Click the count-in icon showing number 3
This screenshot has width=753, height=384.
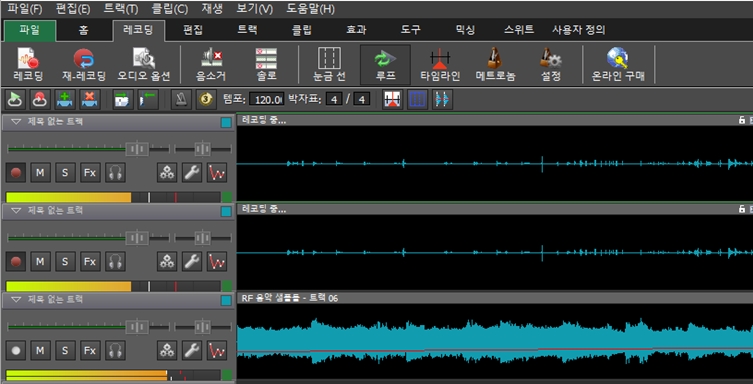coord(206,99)
